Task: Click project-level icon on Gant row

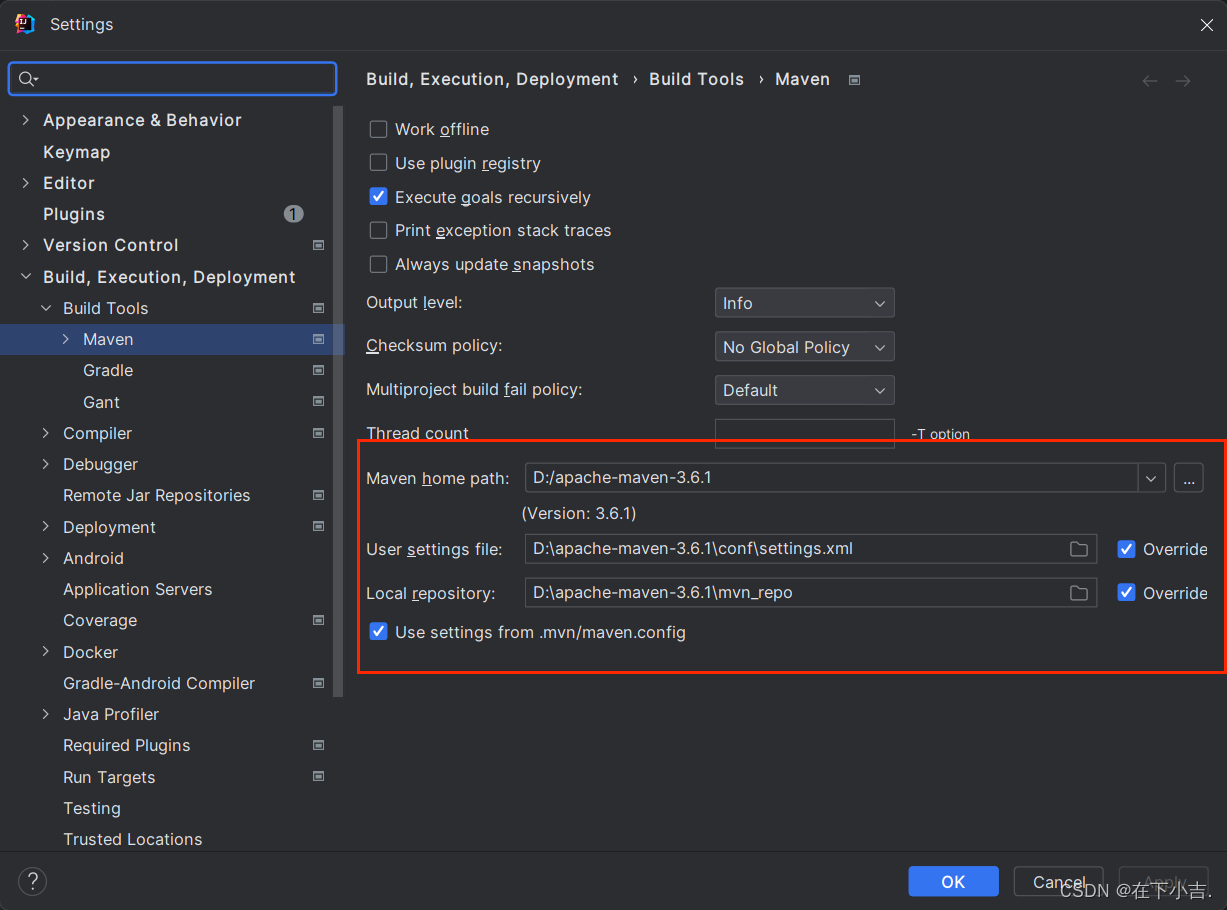Action: pos(318,402)
